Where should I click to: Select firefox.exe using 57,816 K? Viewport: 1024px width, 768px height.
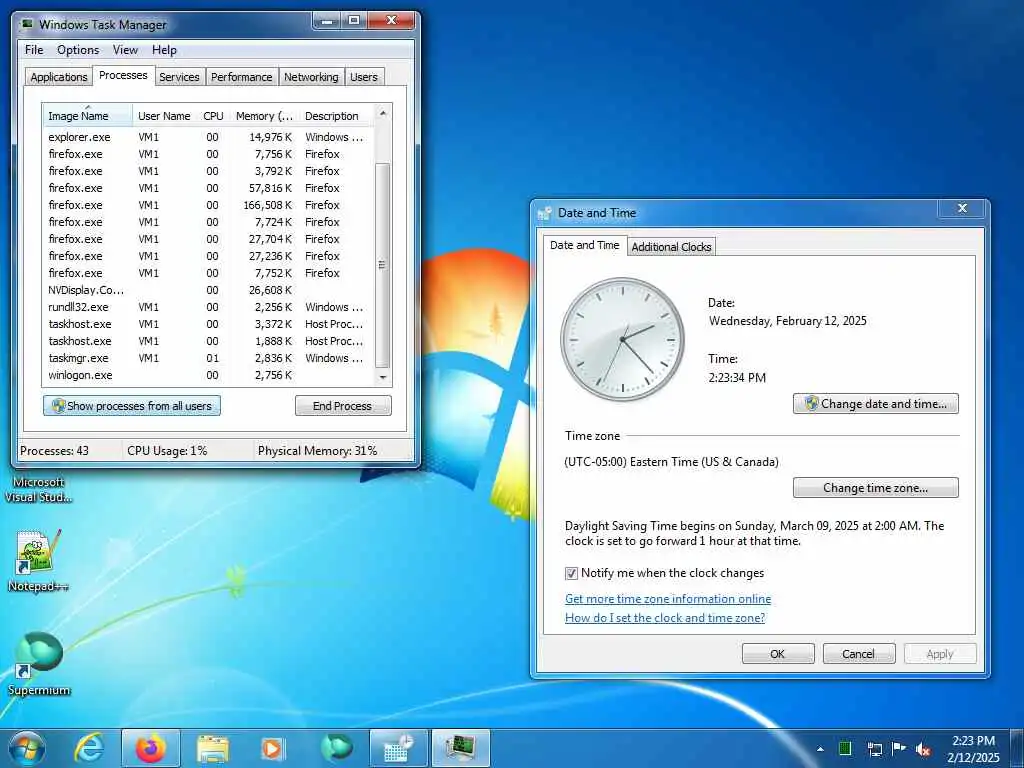click(x=208, y=188)
